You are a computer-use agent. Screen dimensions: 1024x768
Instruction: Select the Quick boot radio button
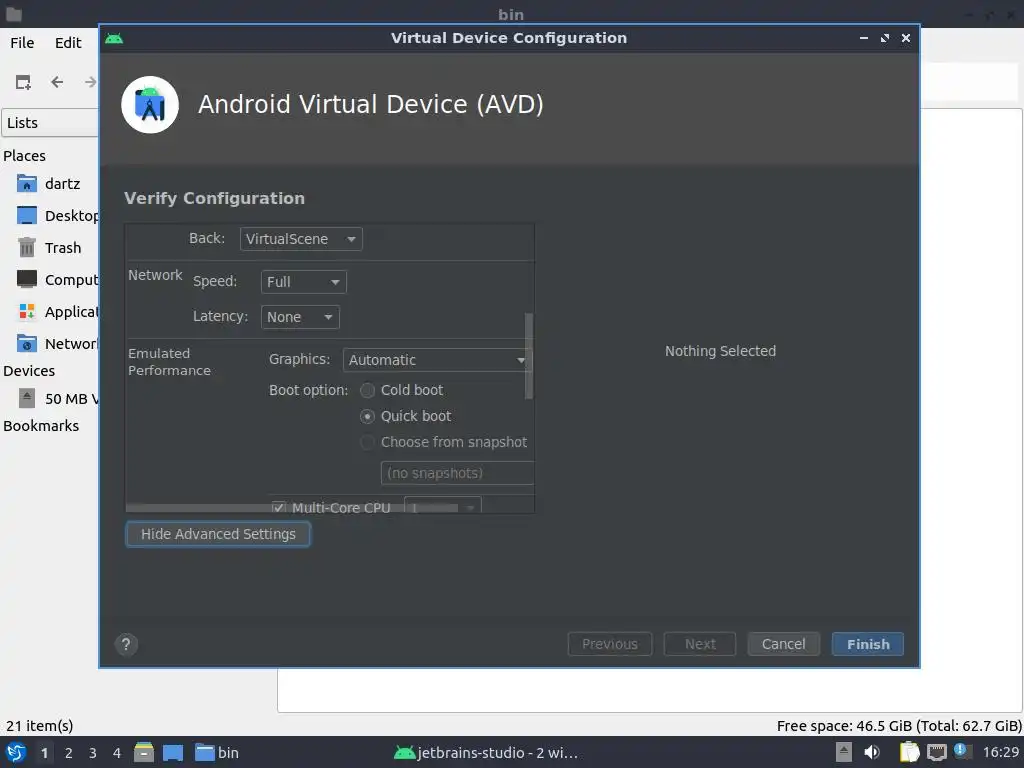tap(368, 417)
